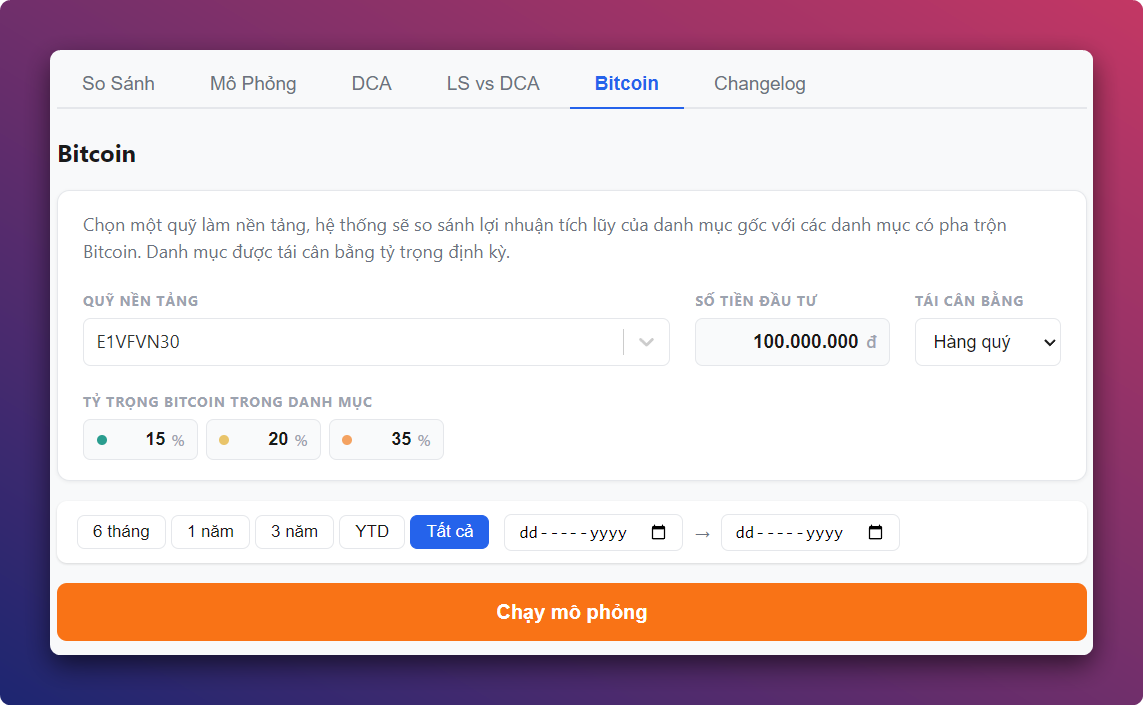
Task: Select the 3 năm time range
Action: 294,531
